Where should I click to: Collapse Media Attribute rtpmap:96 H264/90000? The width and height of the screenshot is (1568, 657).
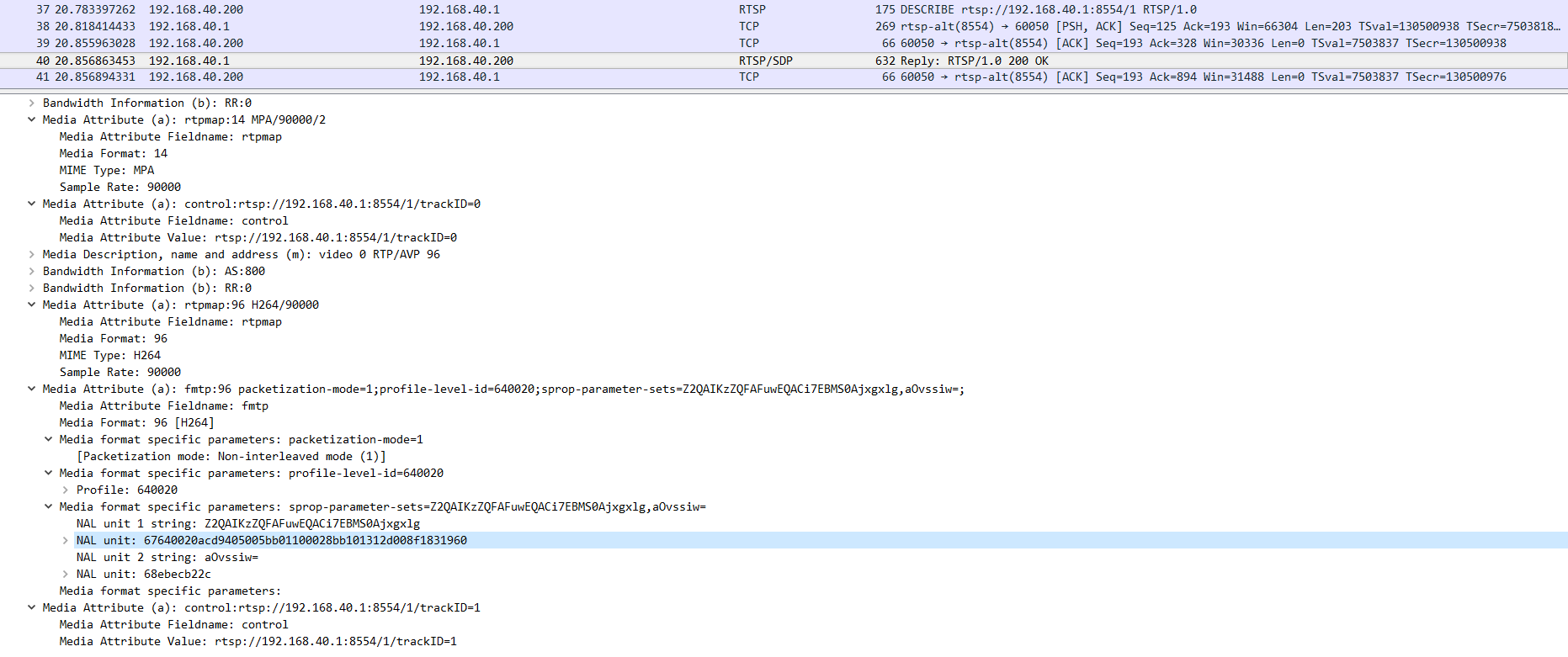[31, 305]
